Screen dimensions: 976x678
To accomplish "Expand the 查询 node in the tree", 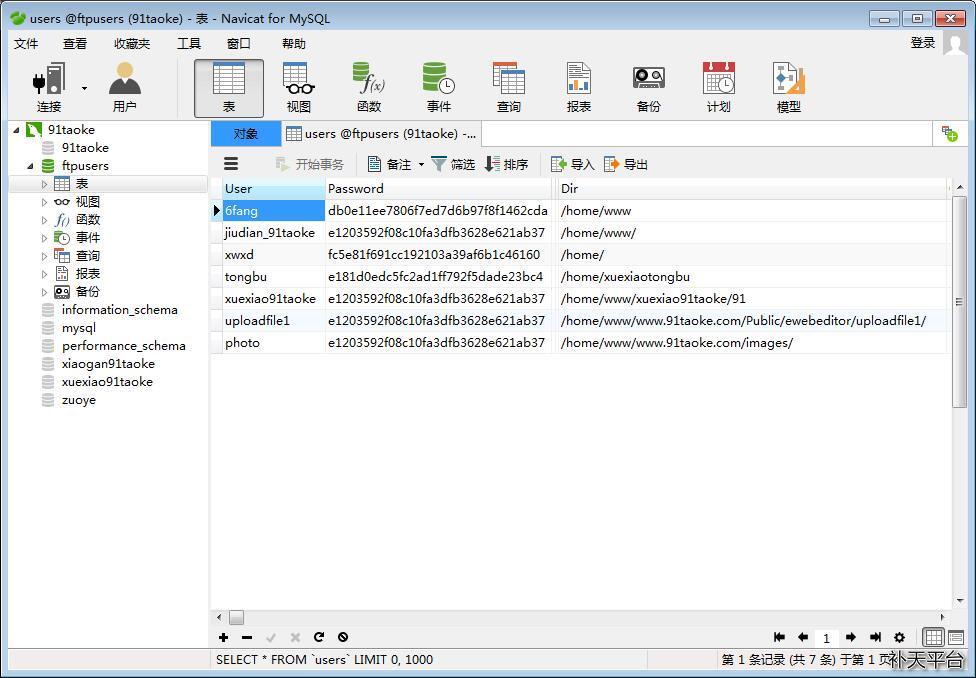I will [x=44, y=257].
